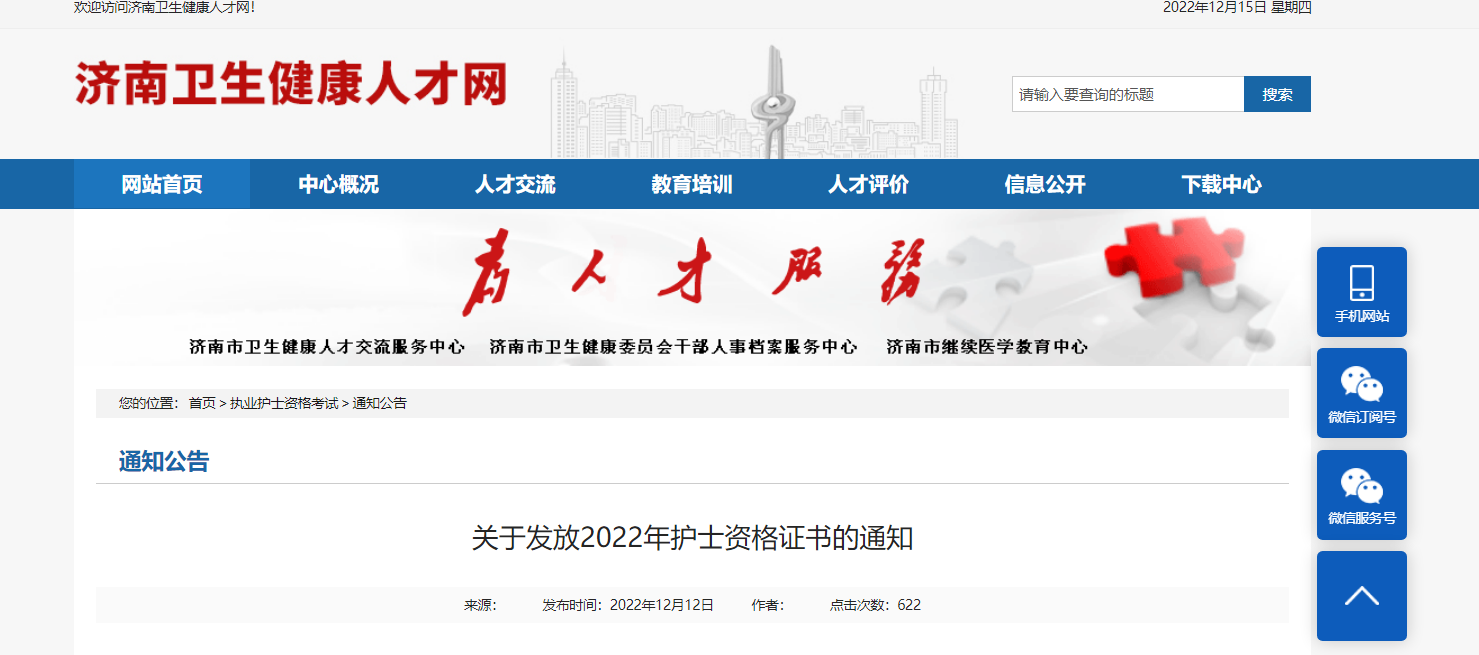Open the 中心概况 menu item

click(338, 184)
